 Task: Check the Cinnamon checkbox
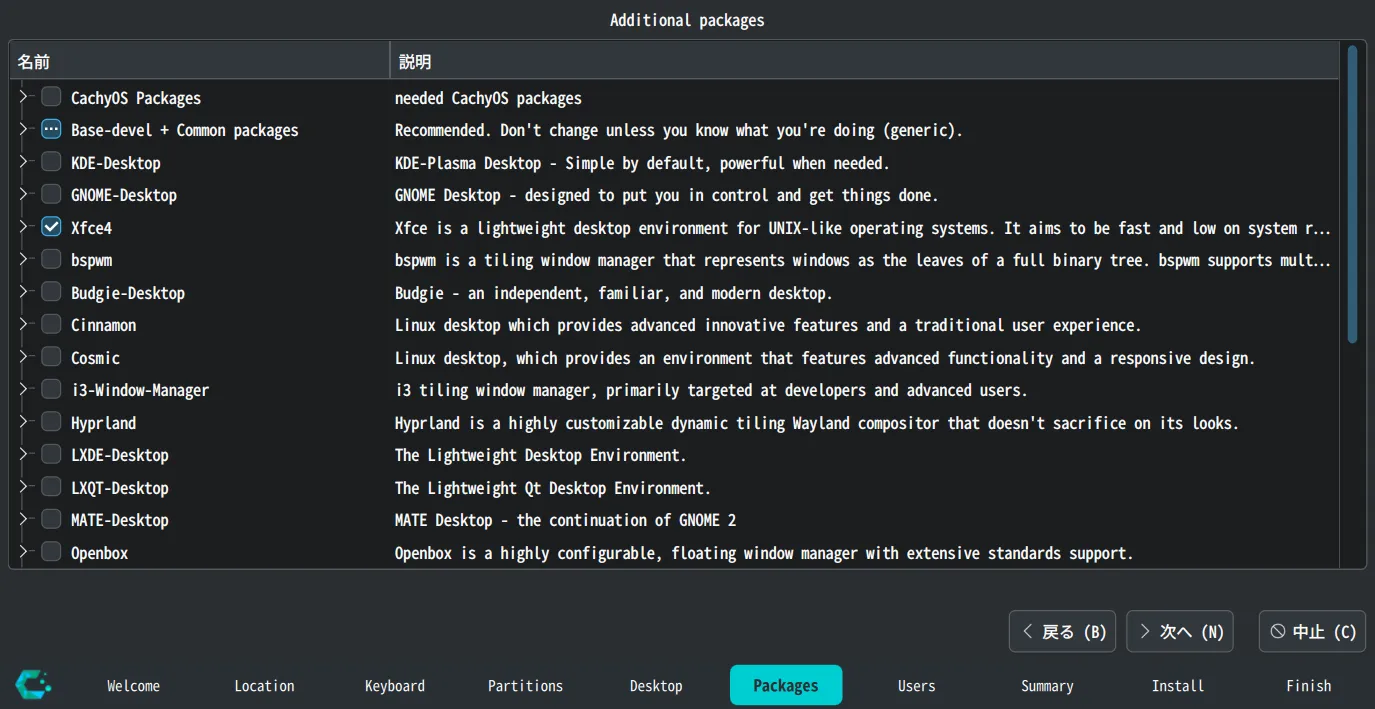[51, 325]
